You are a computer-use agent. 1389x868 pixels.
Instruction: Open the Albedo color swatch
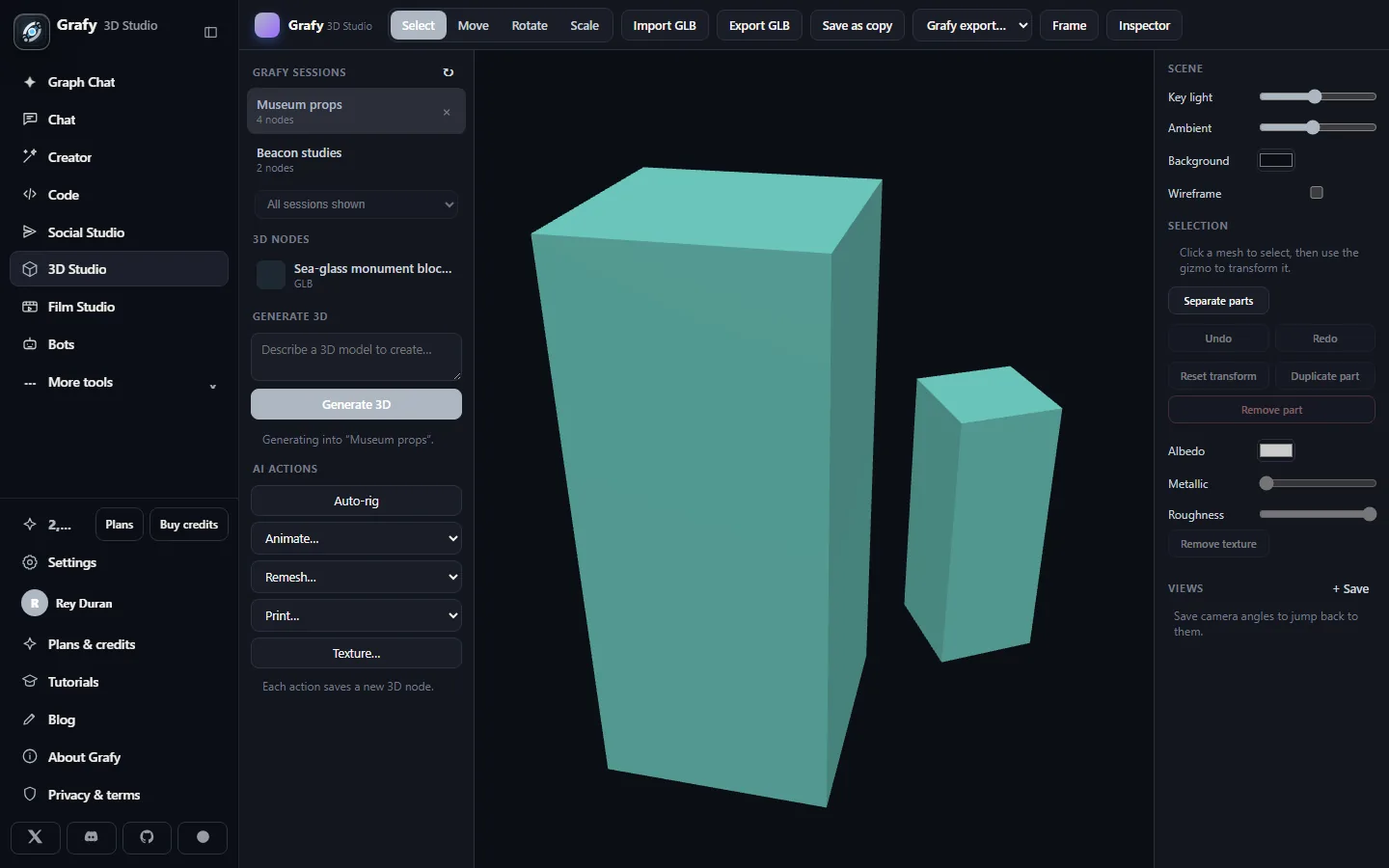pyautogui.click(x=1276, y=450)
